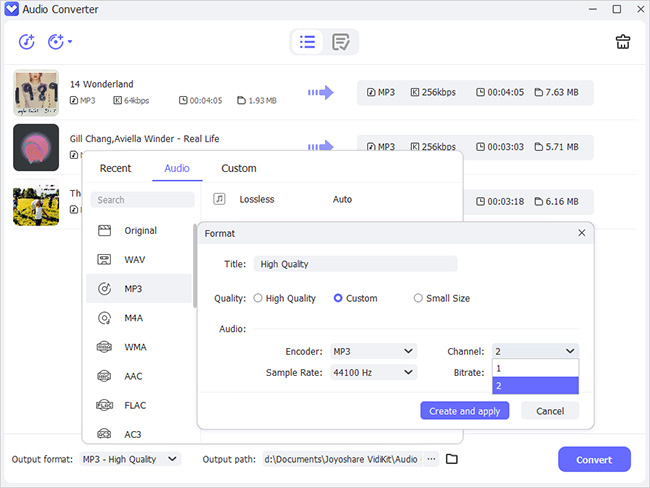Click the Title text field
The width and height of the screenshot is (650, 488).
click(355, 264)
